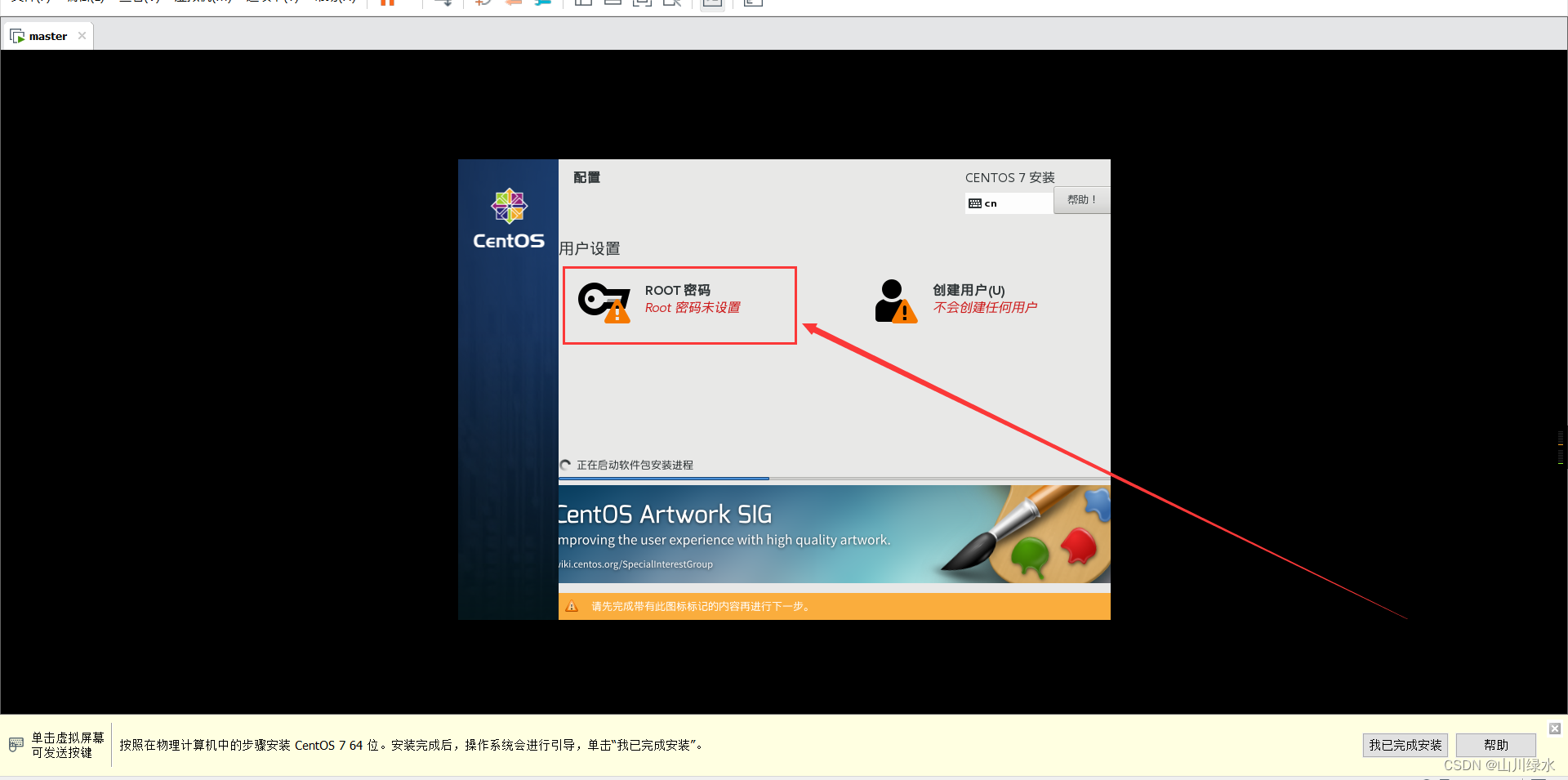
Task: Open the 虚拟机(M) menu
Action: (x=202, y=2)
